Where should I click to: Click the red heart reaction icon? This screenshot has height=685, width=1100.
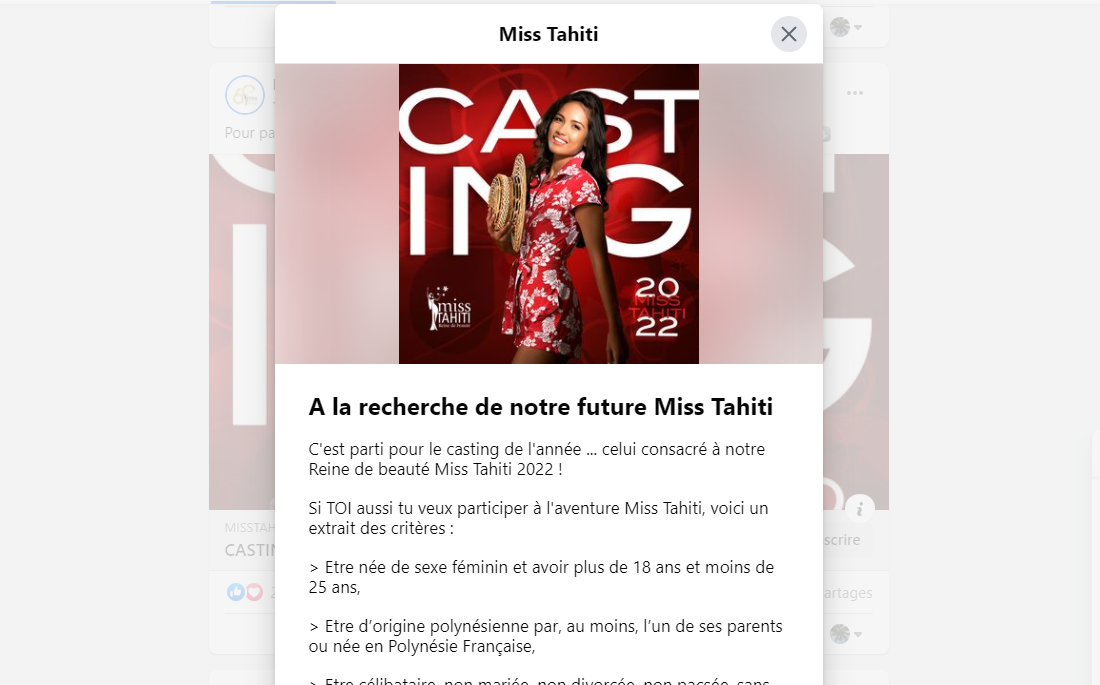point(254,592)
